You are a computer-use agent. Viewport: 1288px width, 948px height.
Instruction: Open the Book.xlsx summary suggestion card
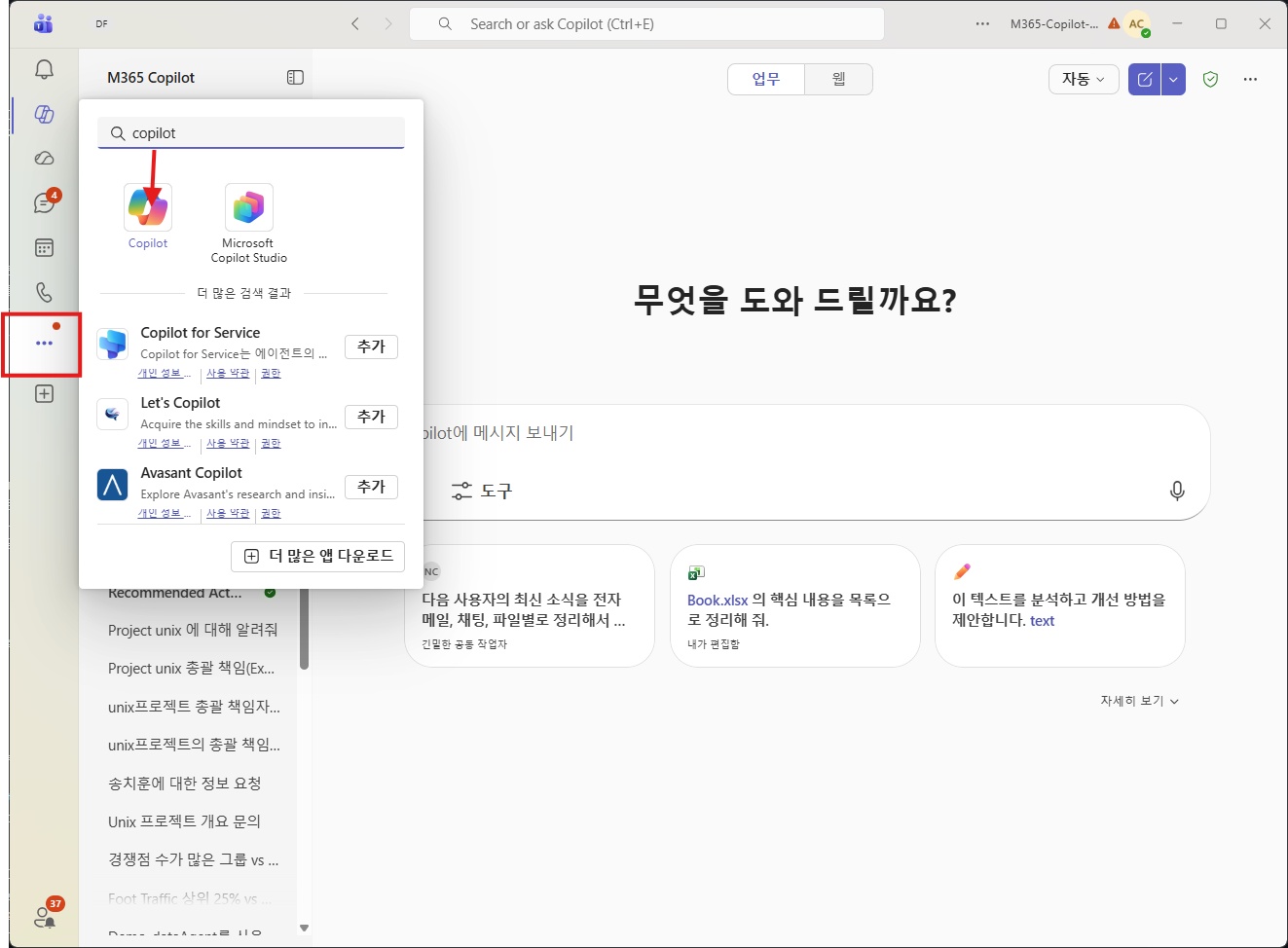coord(794,605)
